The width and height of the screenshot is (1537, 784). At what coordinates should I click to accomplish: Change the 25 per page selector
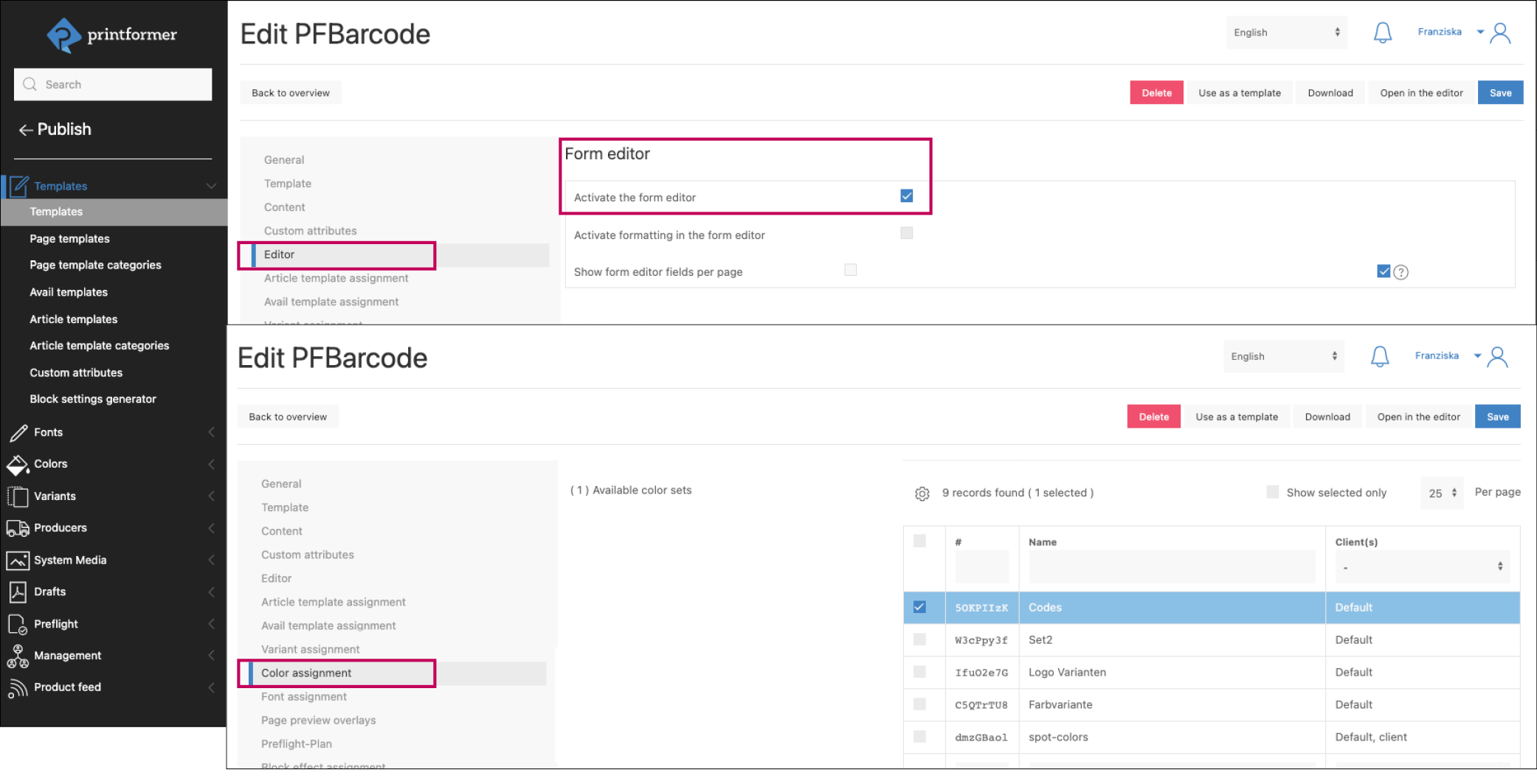[x=1442, y=493]
